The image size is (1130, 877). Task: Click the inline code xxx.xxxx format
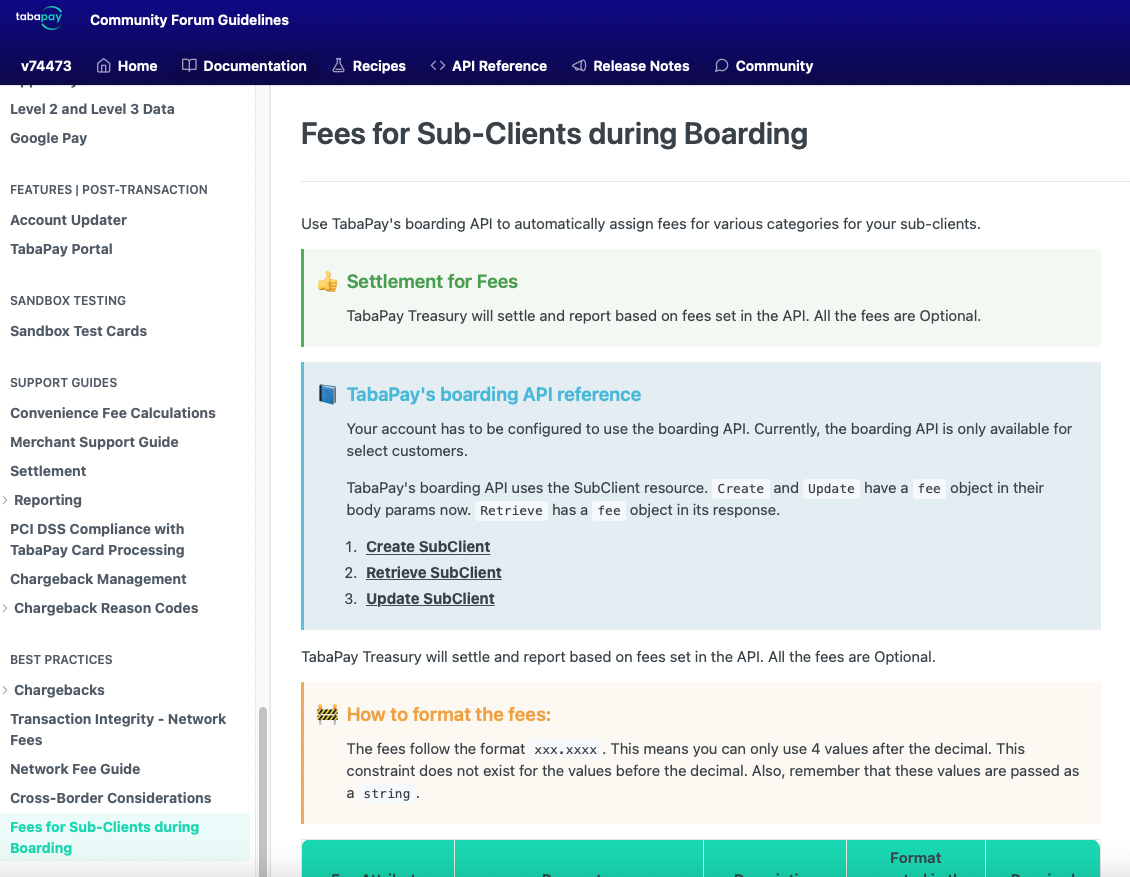pos(566,749)
